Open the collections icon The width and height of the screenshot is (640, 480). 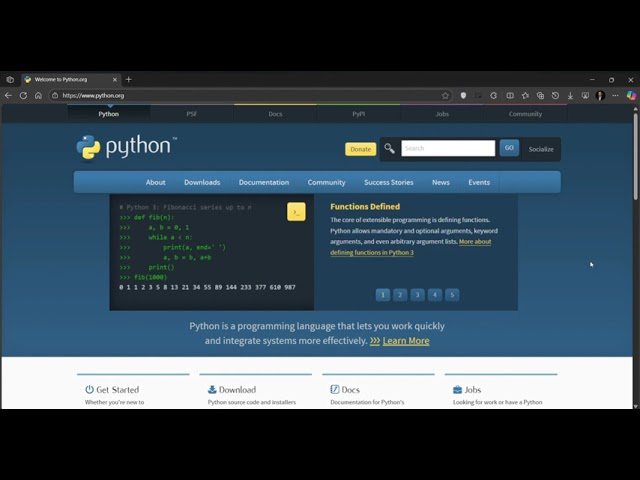click(540, 96)
